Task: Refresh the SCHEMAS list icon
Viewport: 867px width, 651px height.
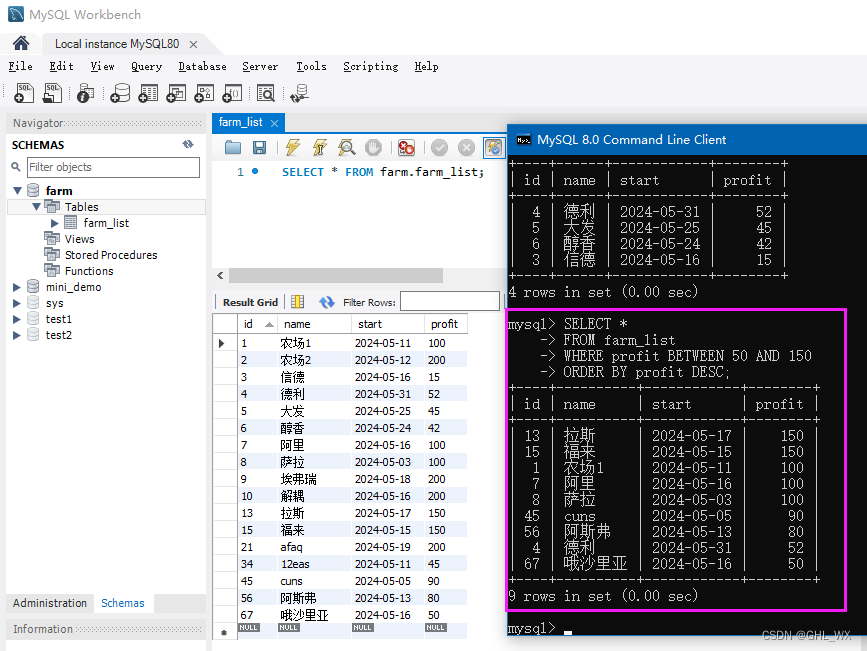Action: [188, 144]
